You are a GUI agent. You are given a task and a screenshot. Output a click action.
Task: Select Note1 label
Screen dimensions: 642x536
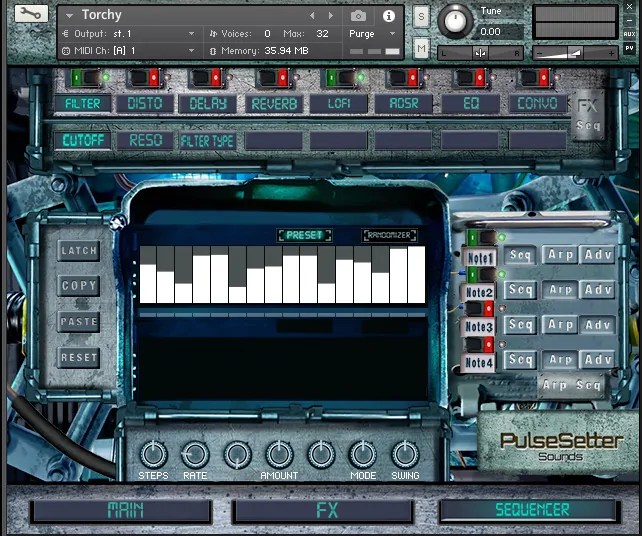[479, 258]
